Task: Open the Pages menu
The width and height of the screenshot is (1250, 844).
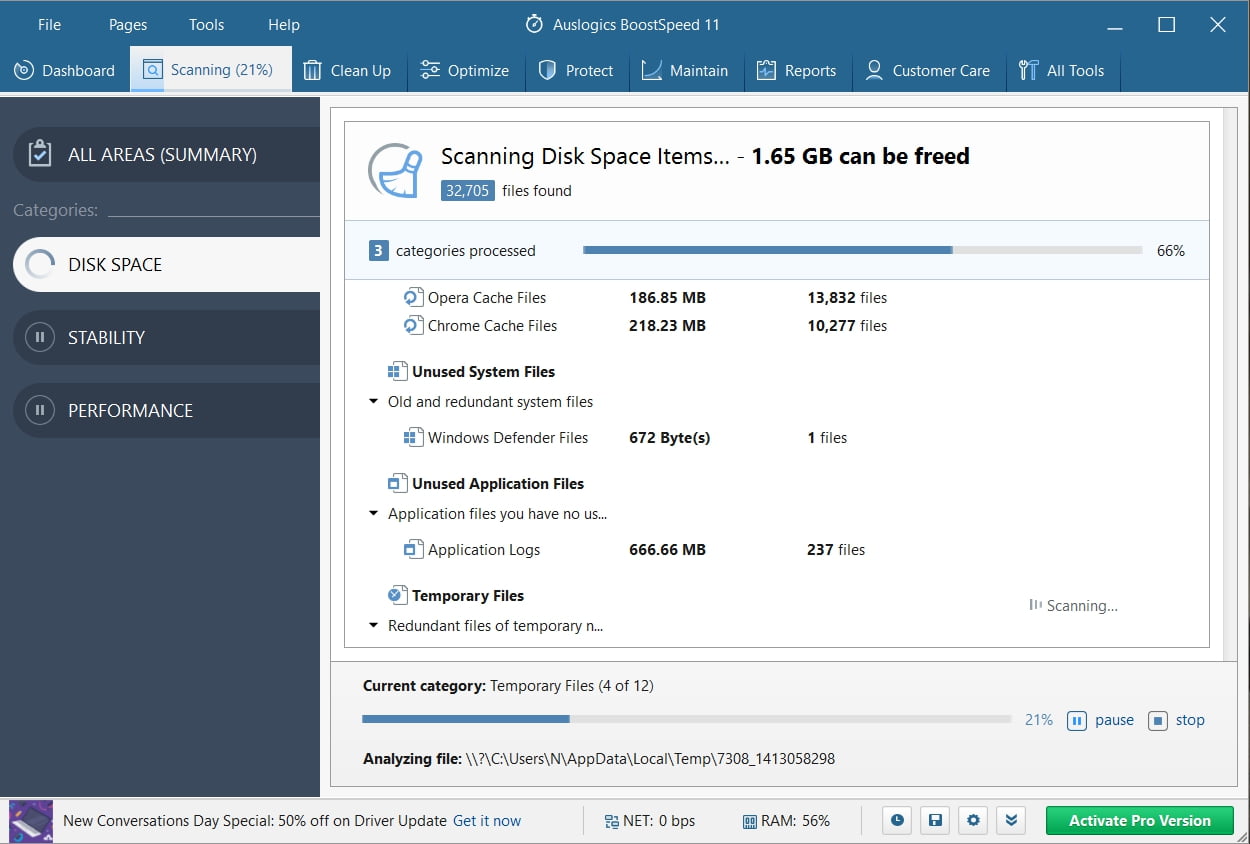Action: pyautogui.click(x=127, y=25)
